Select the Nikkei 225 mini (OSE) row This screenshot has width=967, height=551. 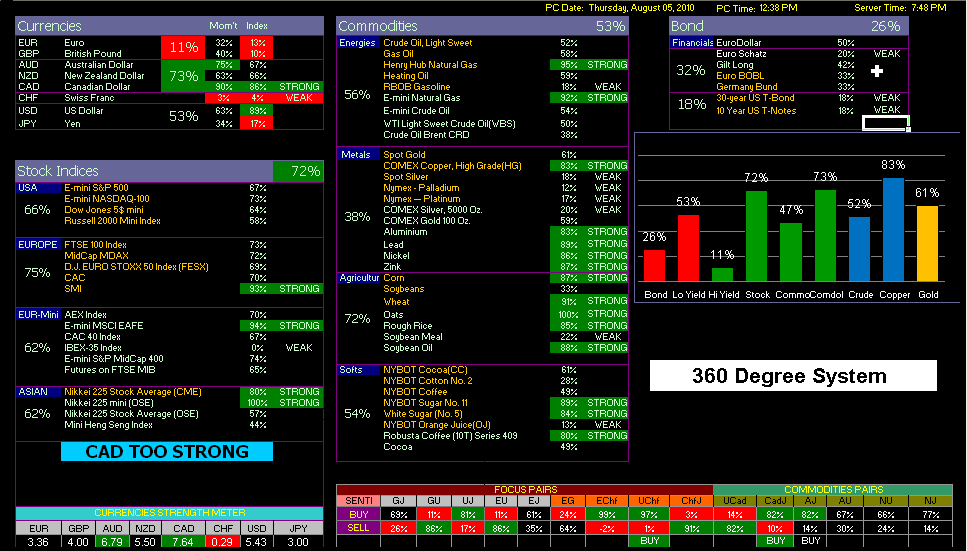[169, 402]
